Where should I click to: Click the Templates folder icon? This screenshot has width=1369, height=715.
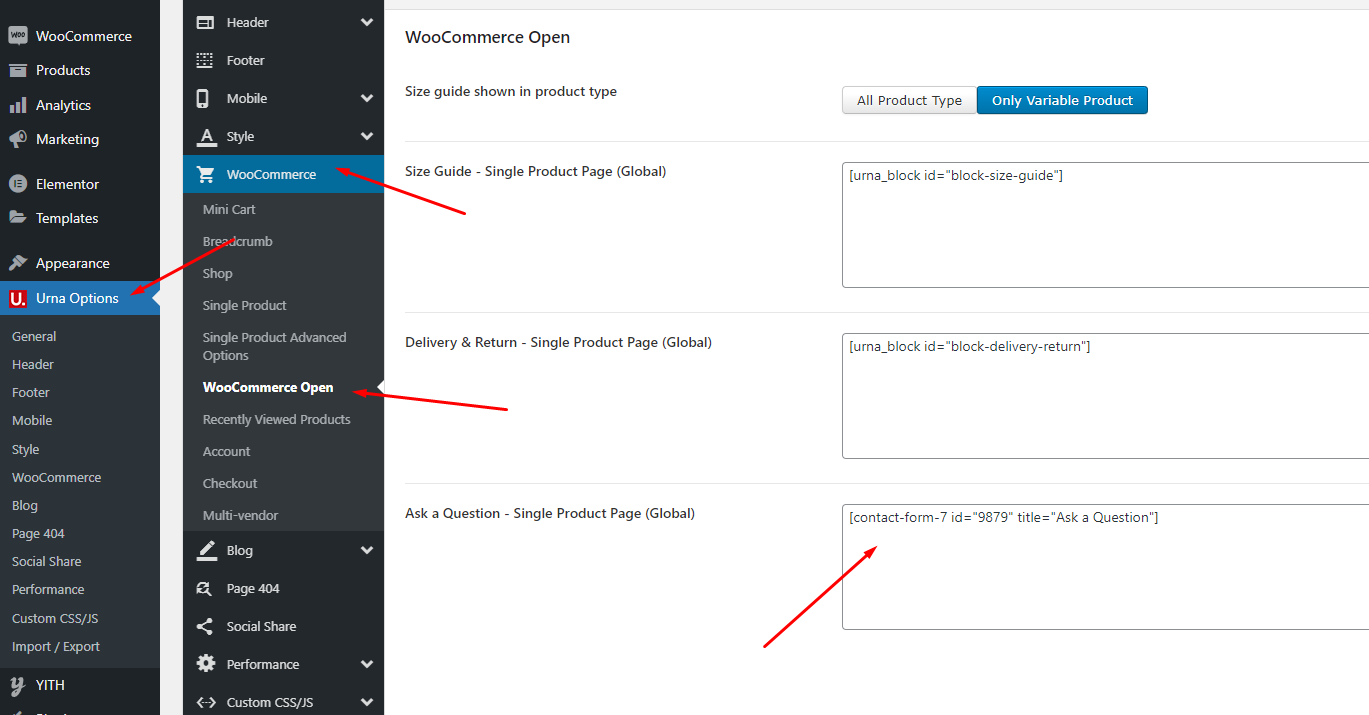(x=17, y=218)
